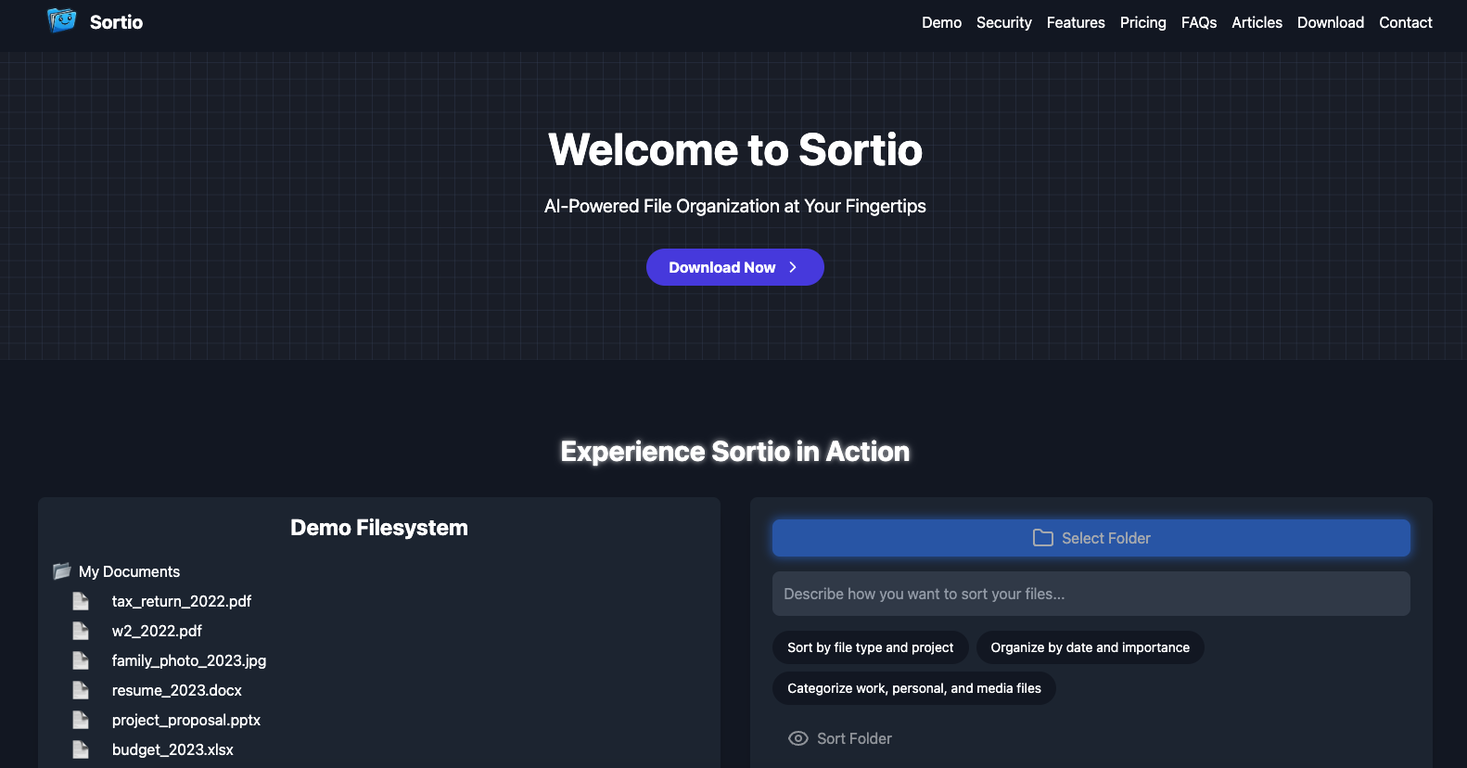Click the Download Now button
This screenshot has width=1467, height=768.
[x=735, y=267]
